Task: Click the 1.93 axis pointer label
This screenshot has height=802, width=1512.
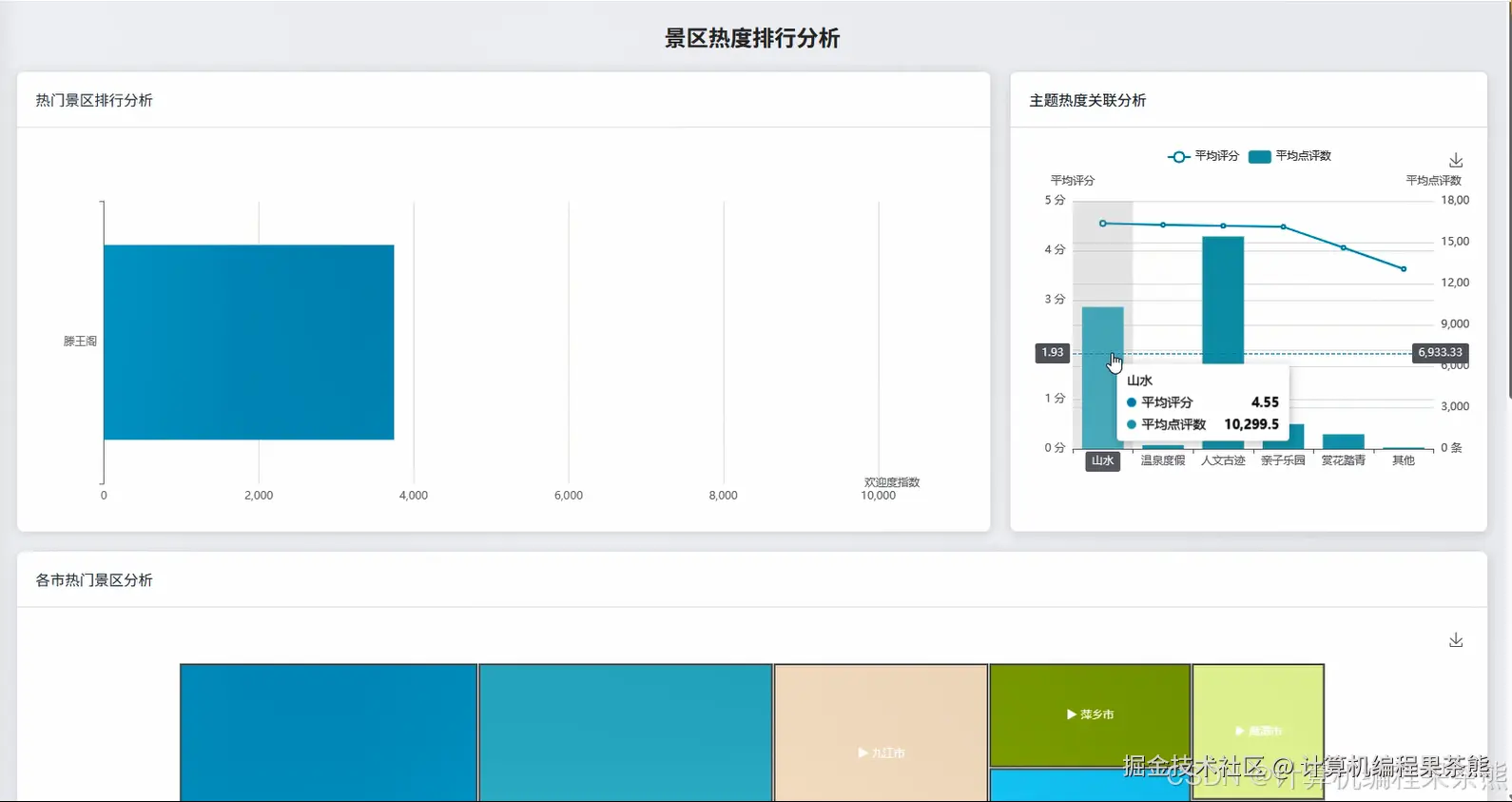Action: 1053,352
